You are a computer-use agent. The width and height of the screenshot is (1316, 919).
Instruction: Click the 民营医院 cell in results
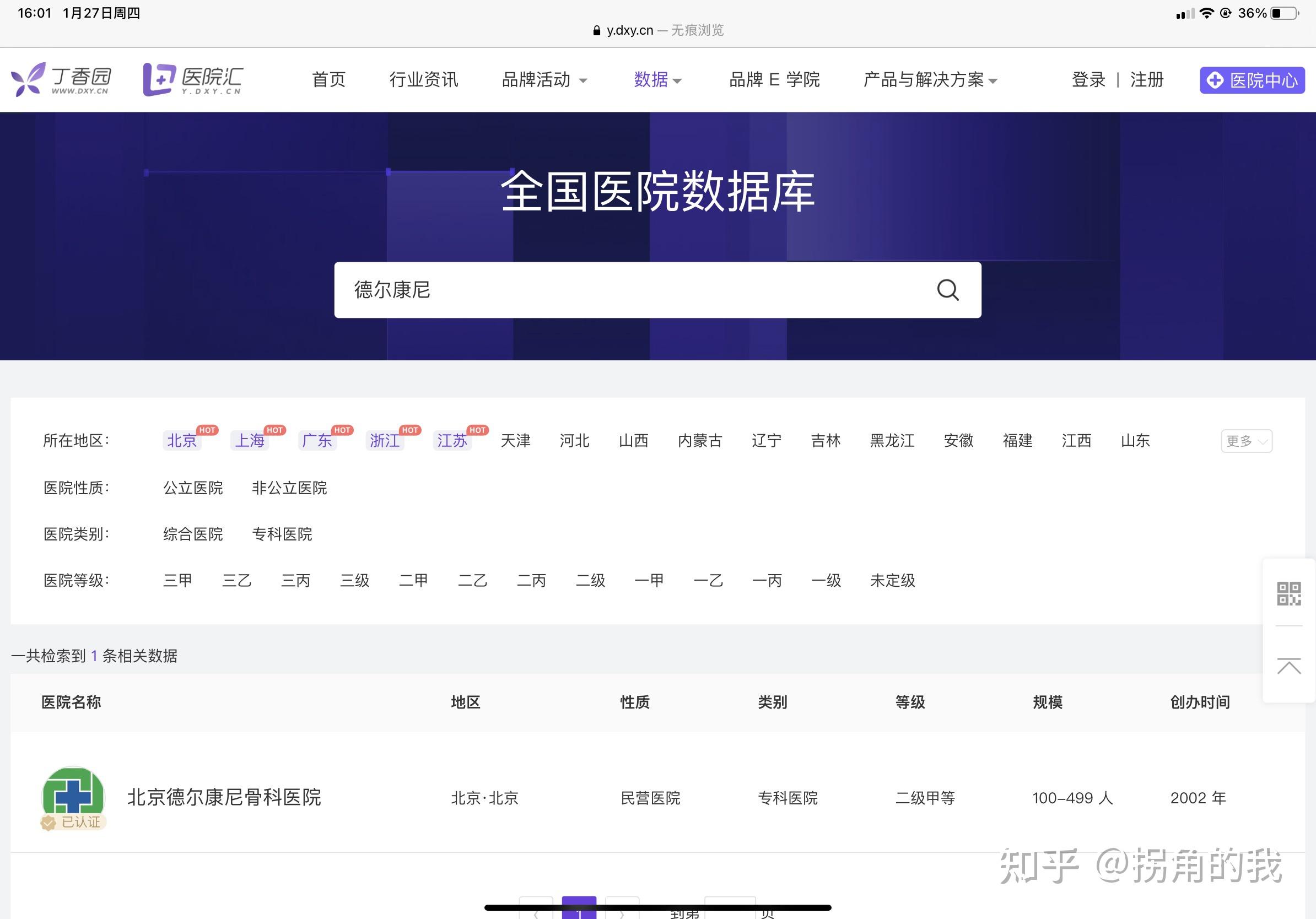(x=650, y=798)
